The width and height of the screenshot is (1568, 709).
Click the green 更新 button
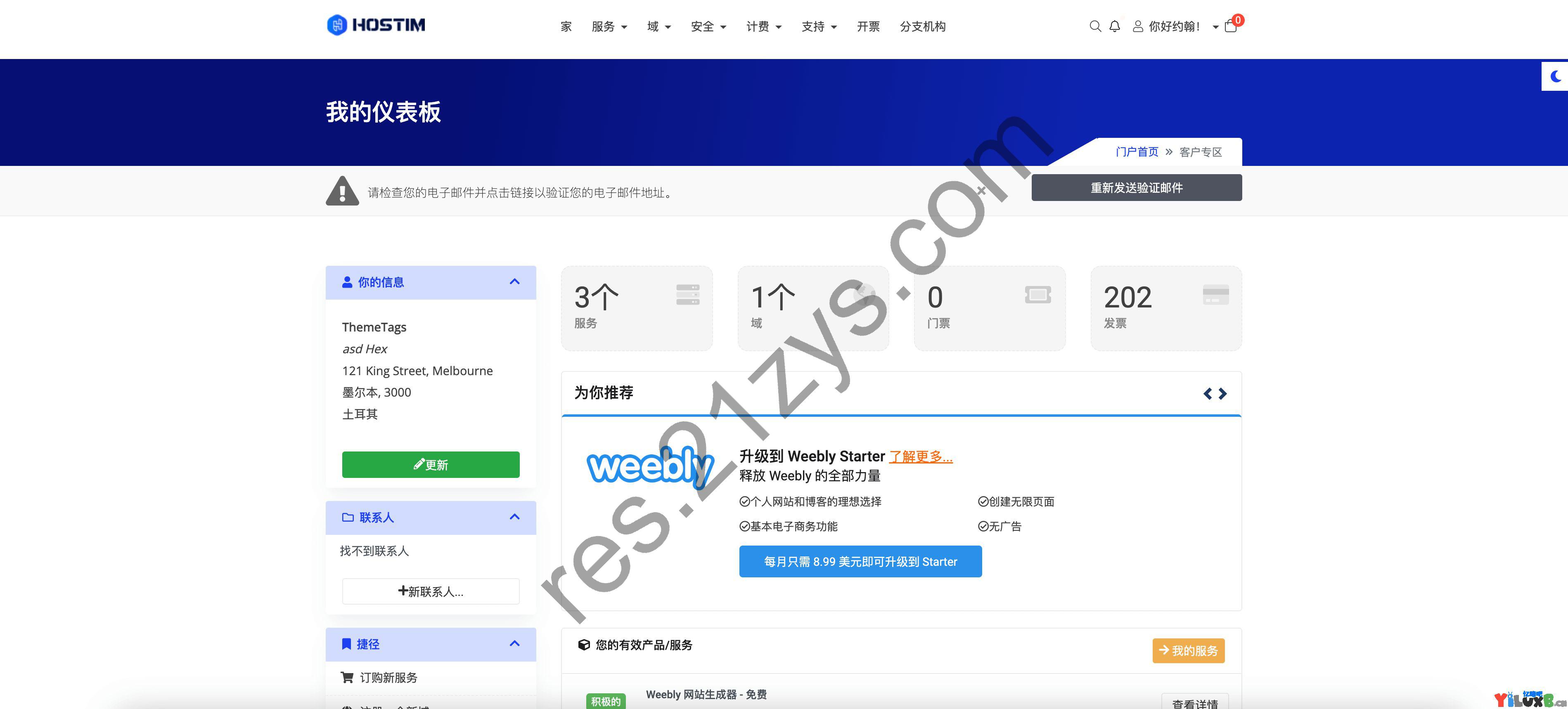(x=430, y=464)
